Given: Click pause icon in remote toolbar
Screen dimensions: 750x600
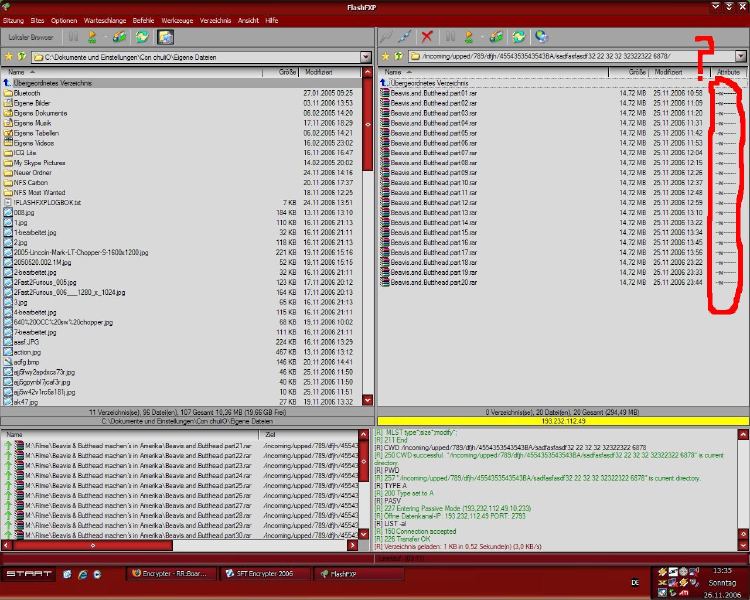Looking at the screenshot, I should click(450, 37).
